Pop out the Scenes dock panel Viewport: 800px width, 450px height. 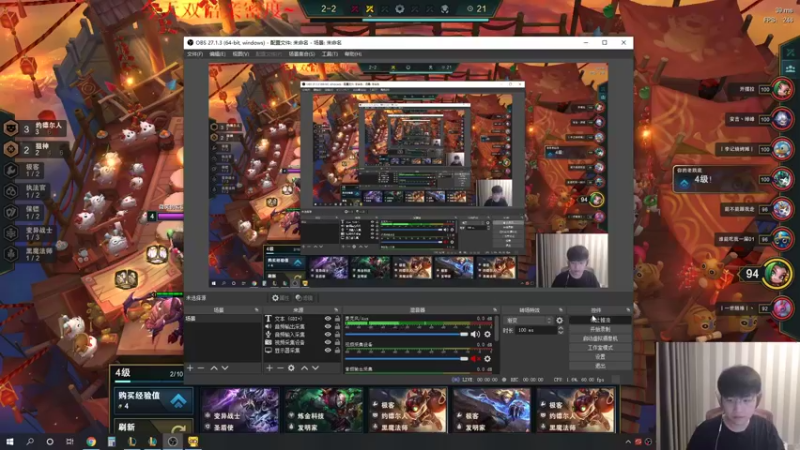point(257,310)
